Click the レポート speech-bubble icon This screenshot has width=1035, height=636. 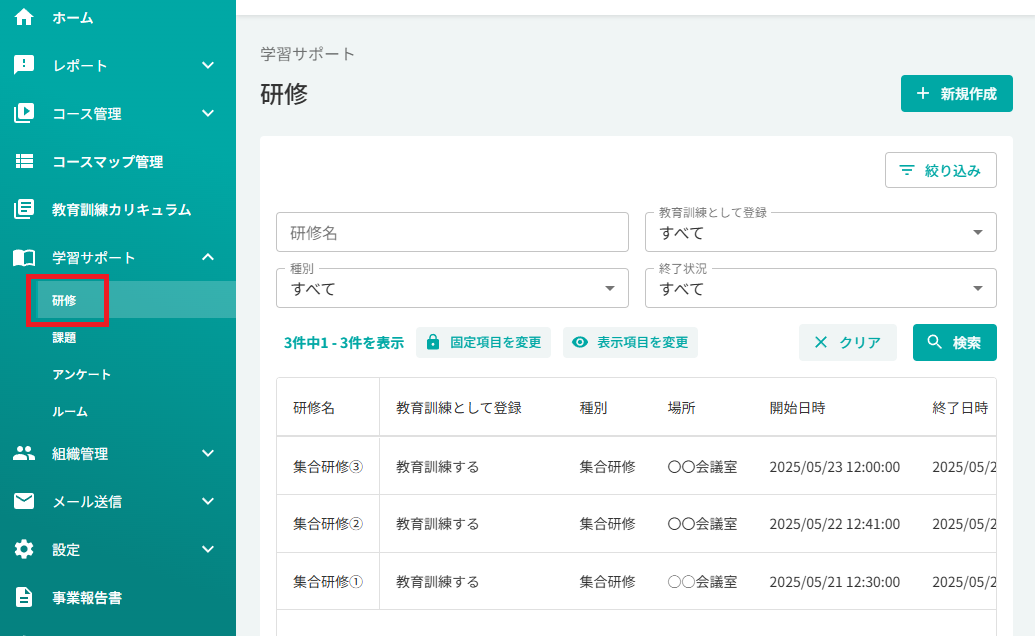coord(24,65)
